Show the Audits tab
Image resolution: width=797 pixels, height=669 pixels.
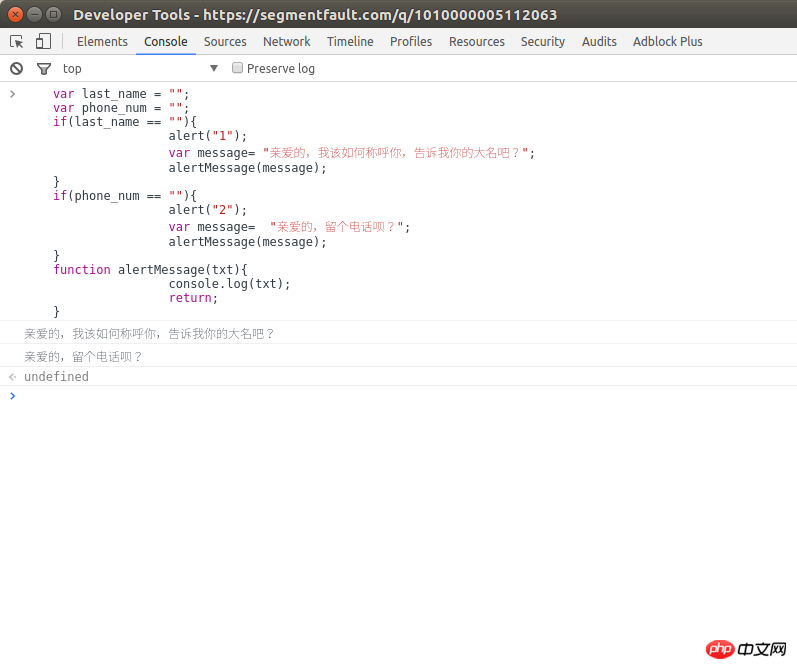coord(599,41)
